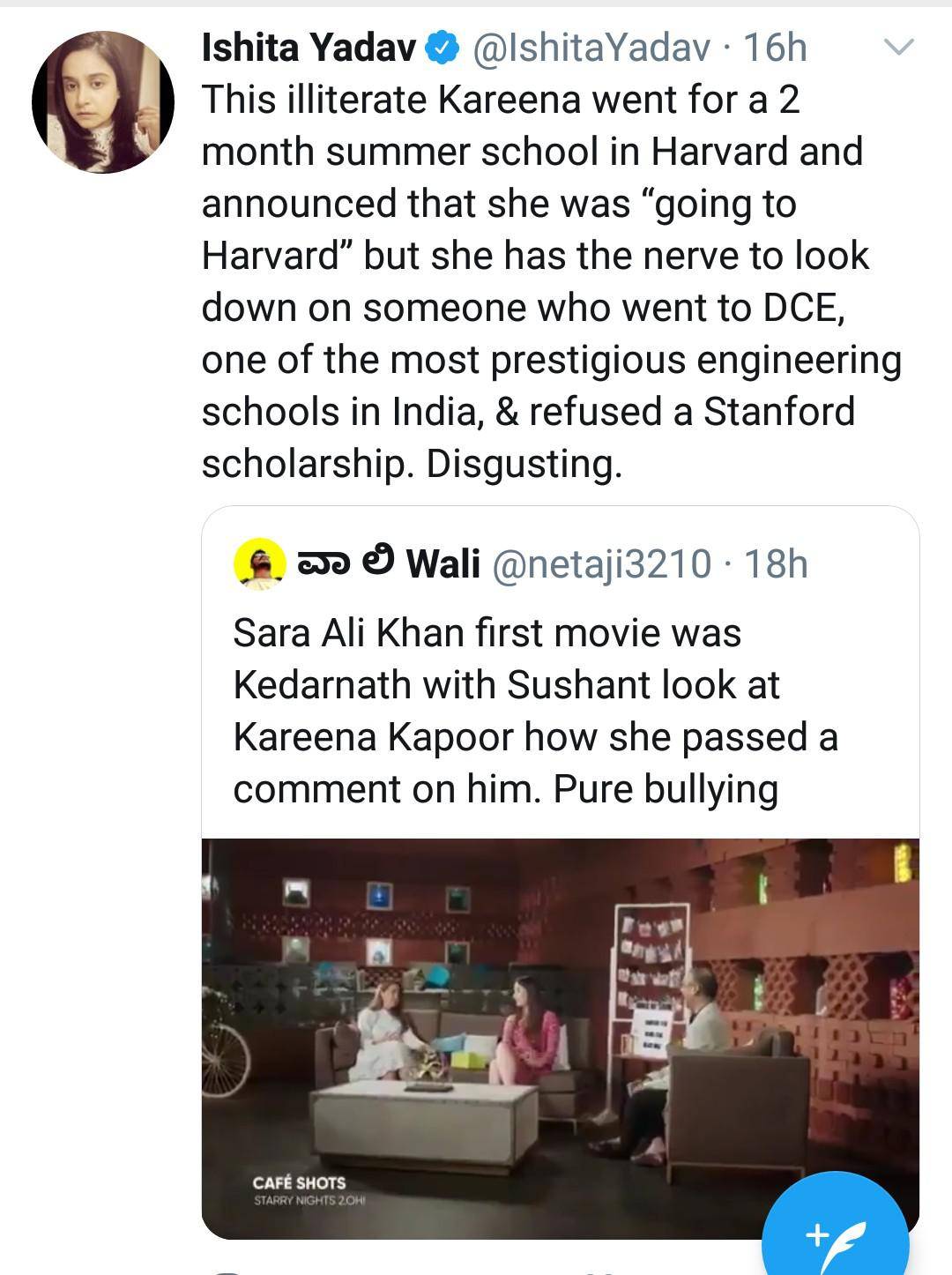Viewport: 952px width, 1275px height.
Task: Click the Starry Nights 2.OH caption overlay
Action: click(310, 1199)
